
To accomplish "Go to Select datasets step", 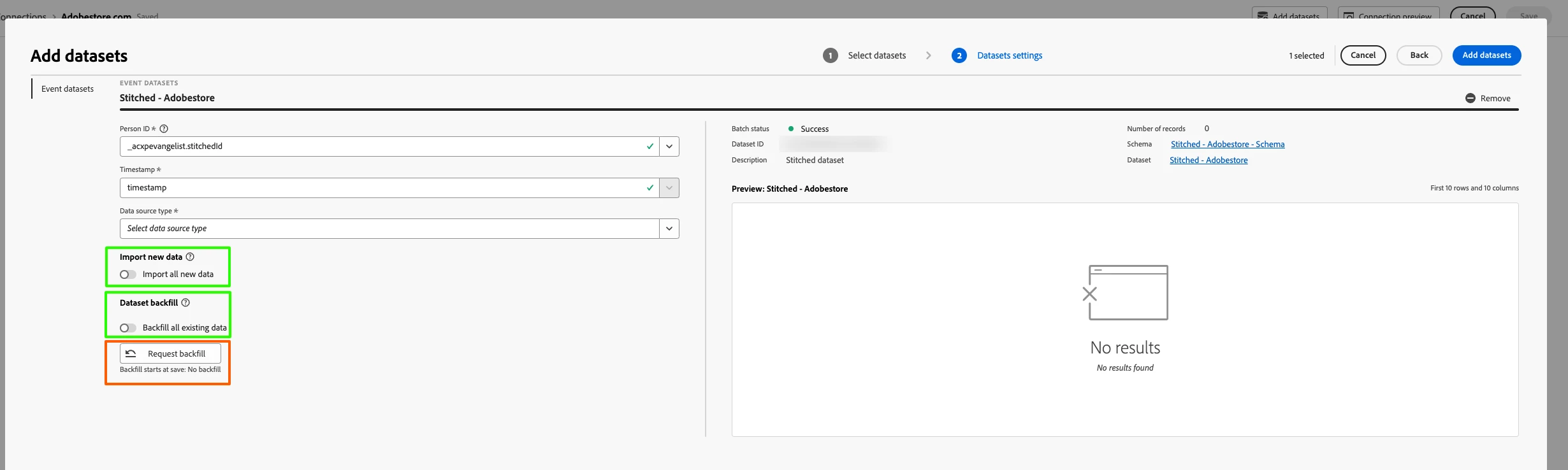I will 876,55.
